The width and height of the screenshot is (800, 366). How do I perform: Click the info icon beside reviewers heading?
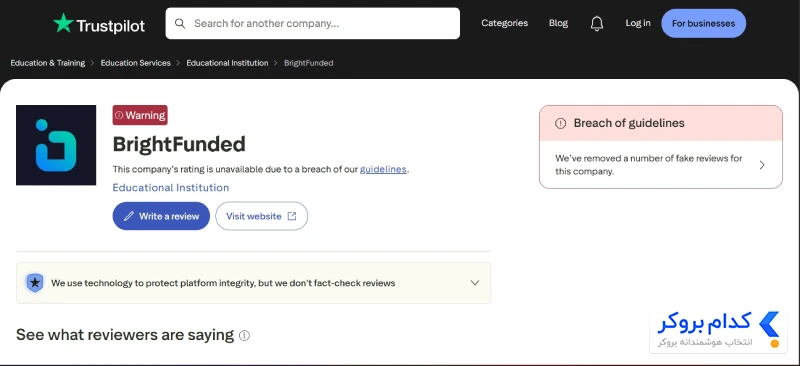(244, 335)
